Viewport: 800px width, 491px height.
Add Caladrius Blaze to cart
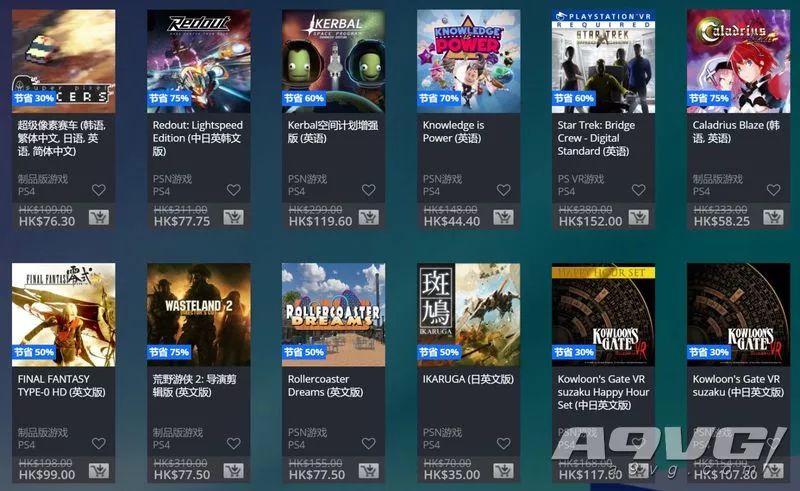click(773, 217)
